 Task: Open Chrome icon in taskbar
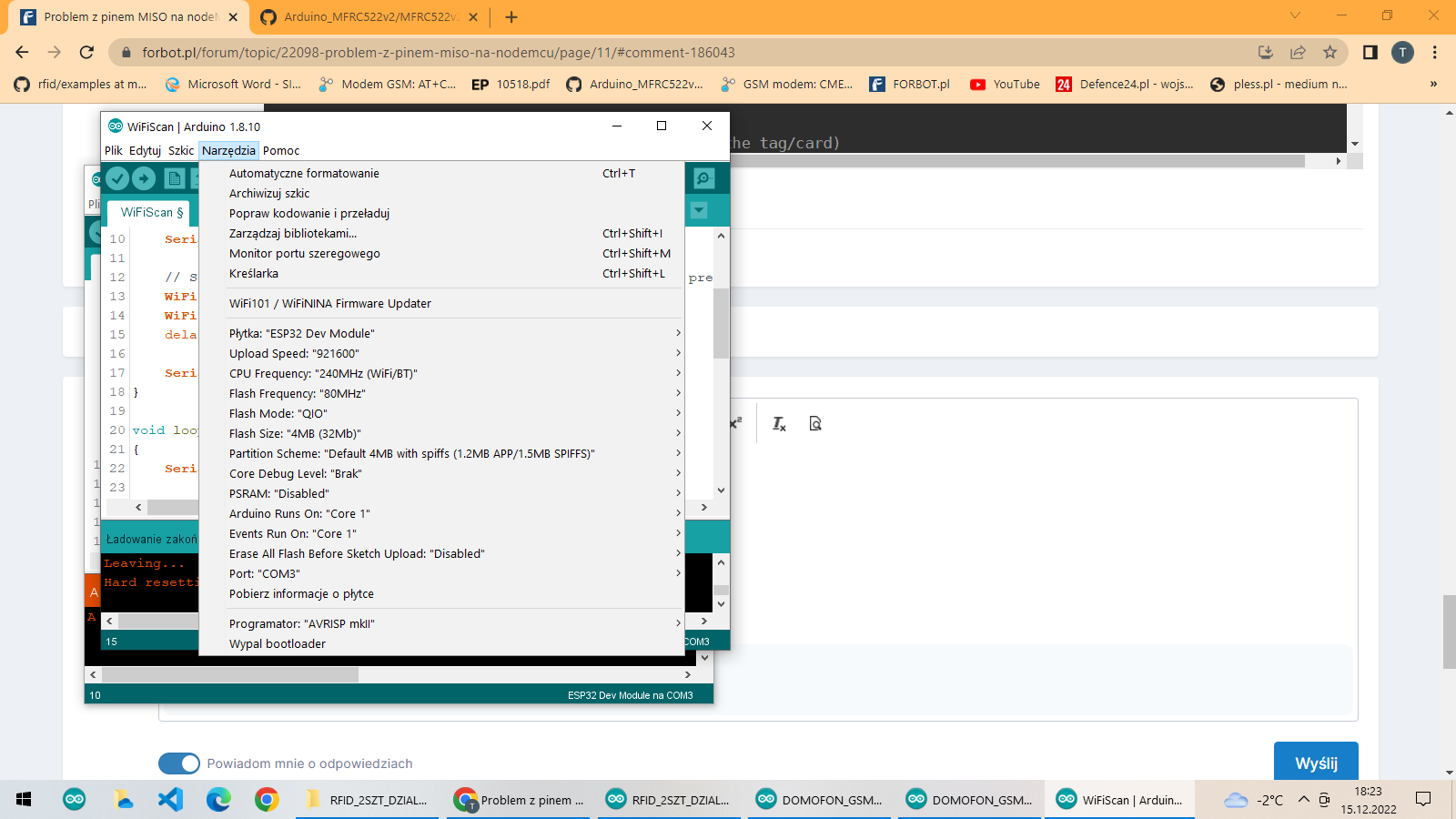pos(267,800)
